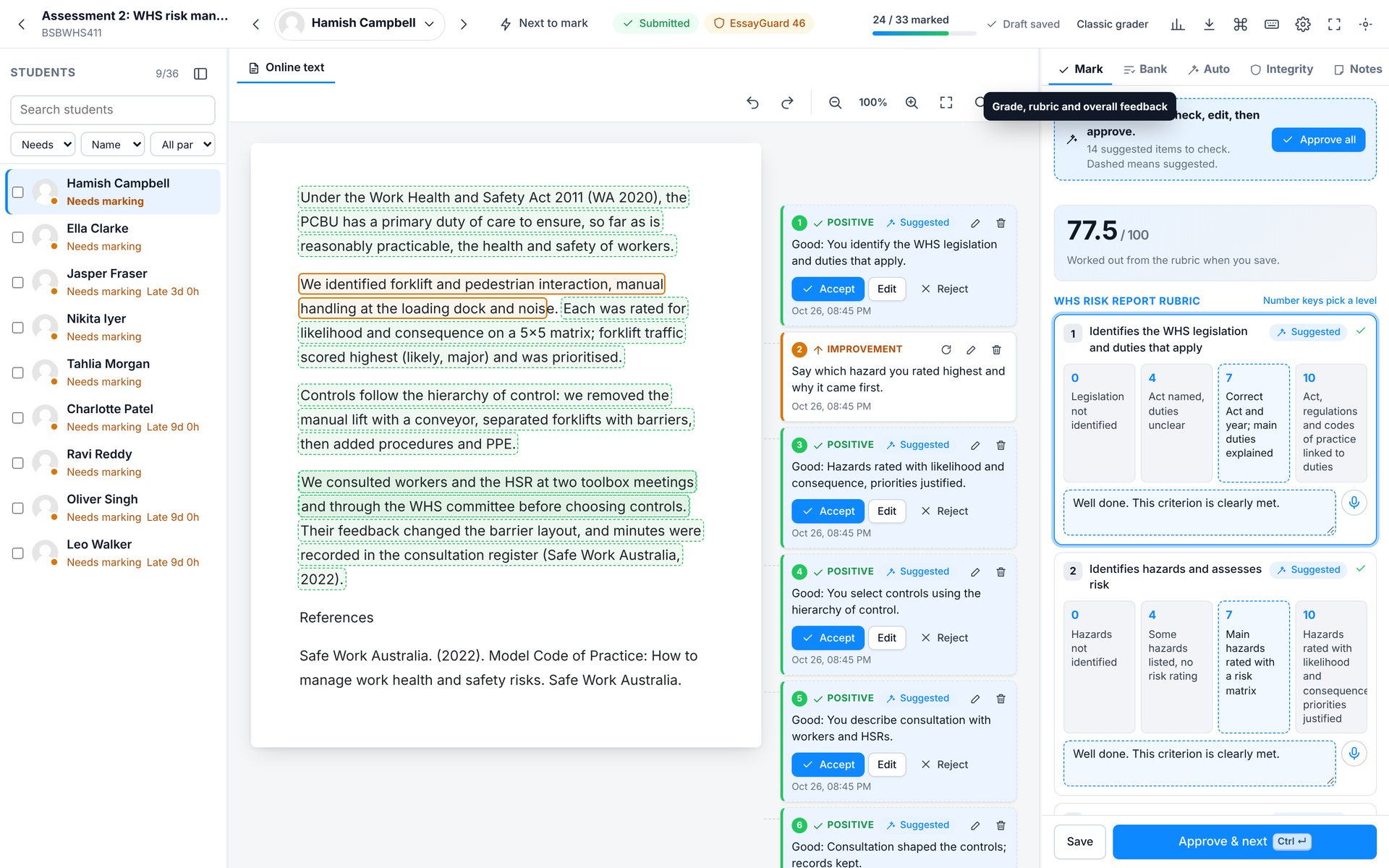Toggle fullscreen in the top bar
Viewport: 1389px width, 868px height.
pos(1334,24)
